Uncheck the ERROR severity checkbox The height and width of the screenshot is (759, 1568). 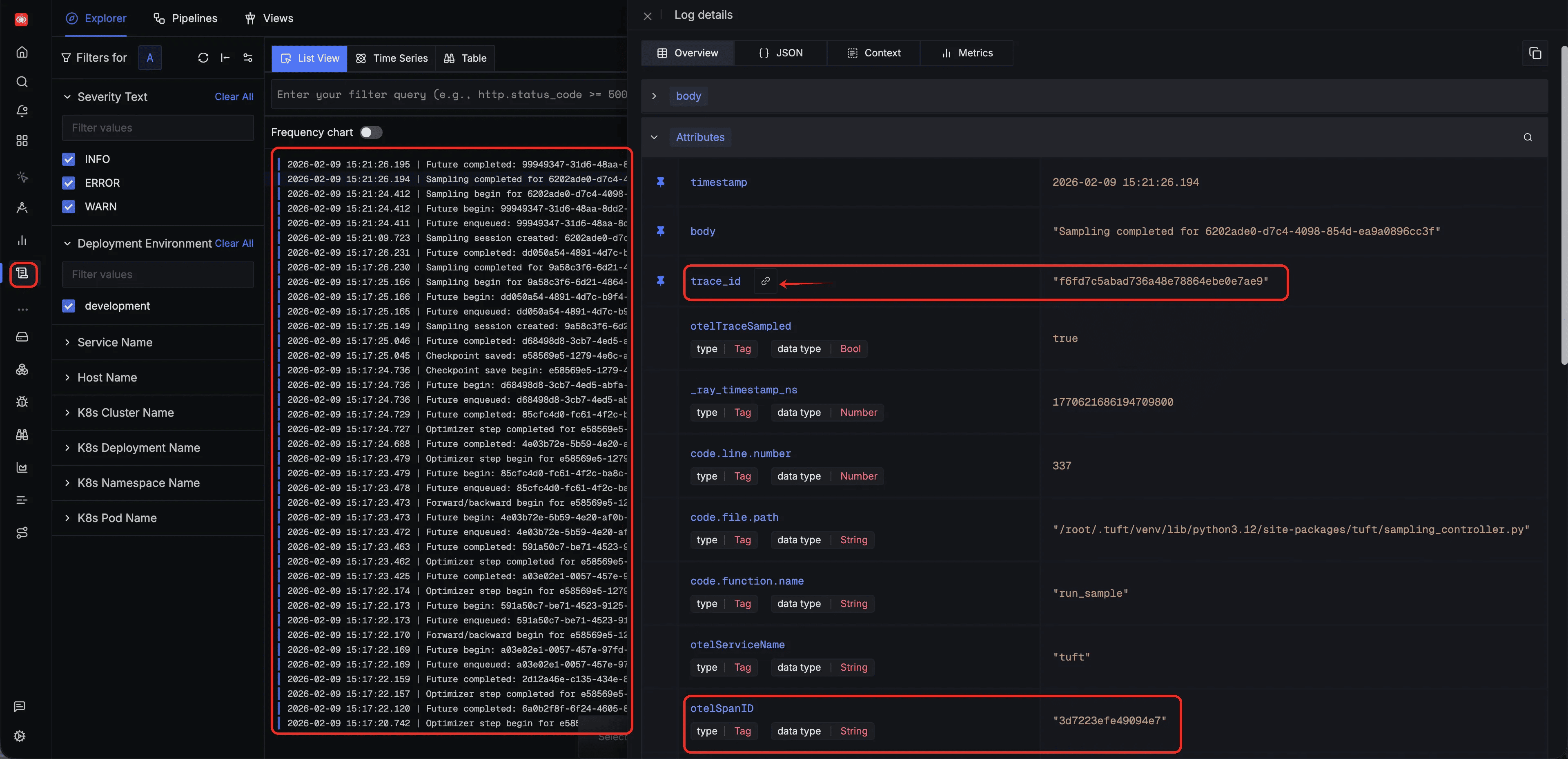[69, 183]
